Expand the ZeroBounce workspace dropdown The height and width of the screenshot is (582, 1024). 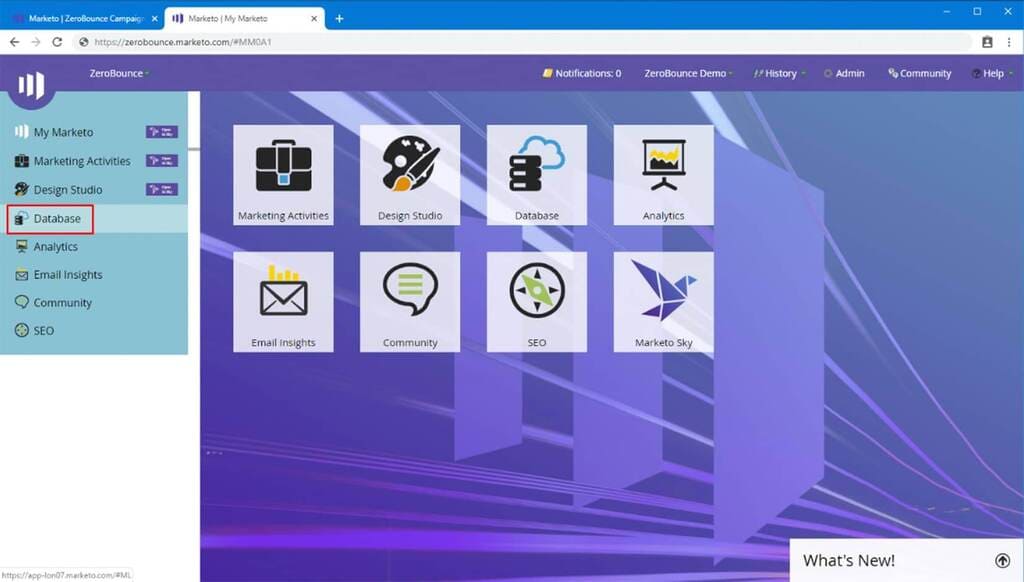(120, 73)
